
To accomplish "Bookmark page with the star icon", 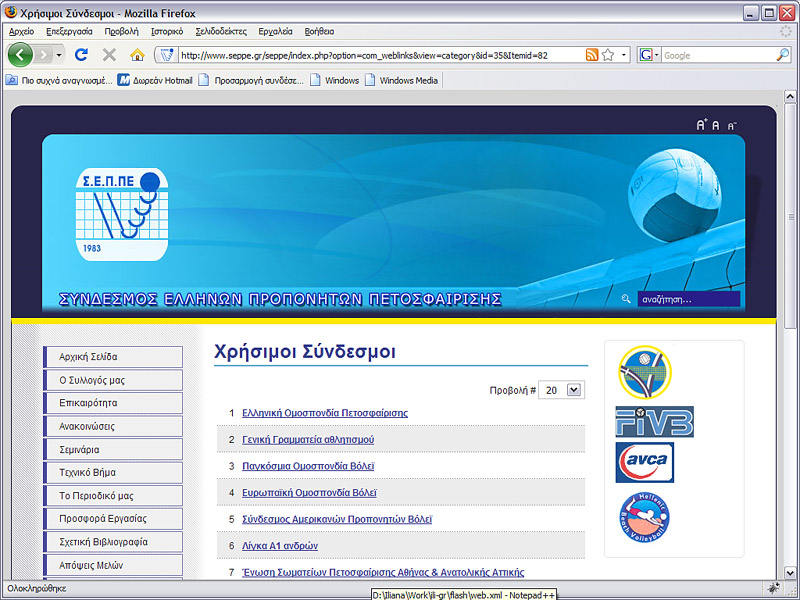I will 608,55.
